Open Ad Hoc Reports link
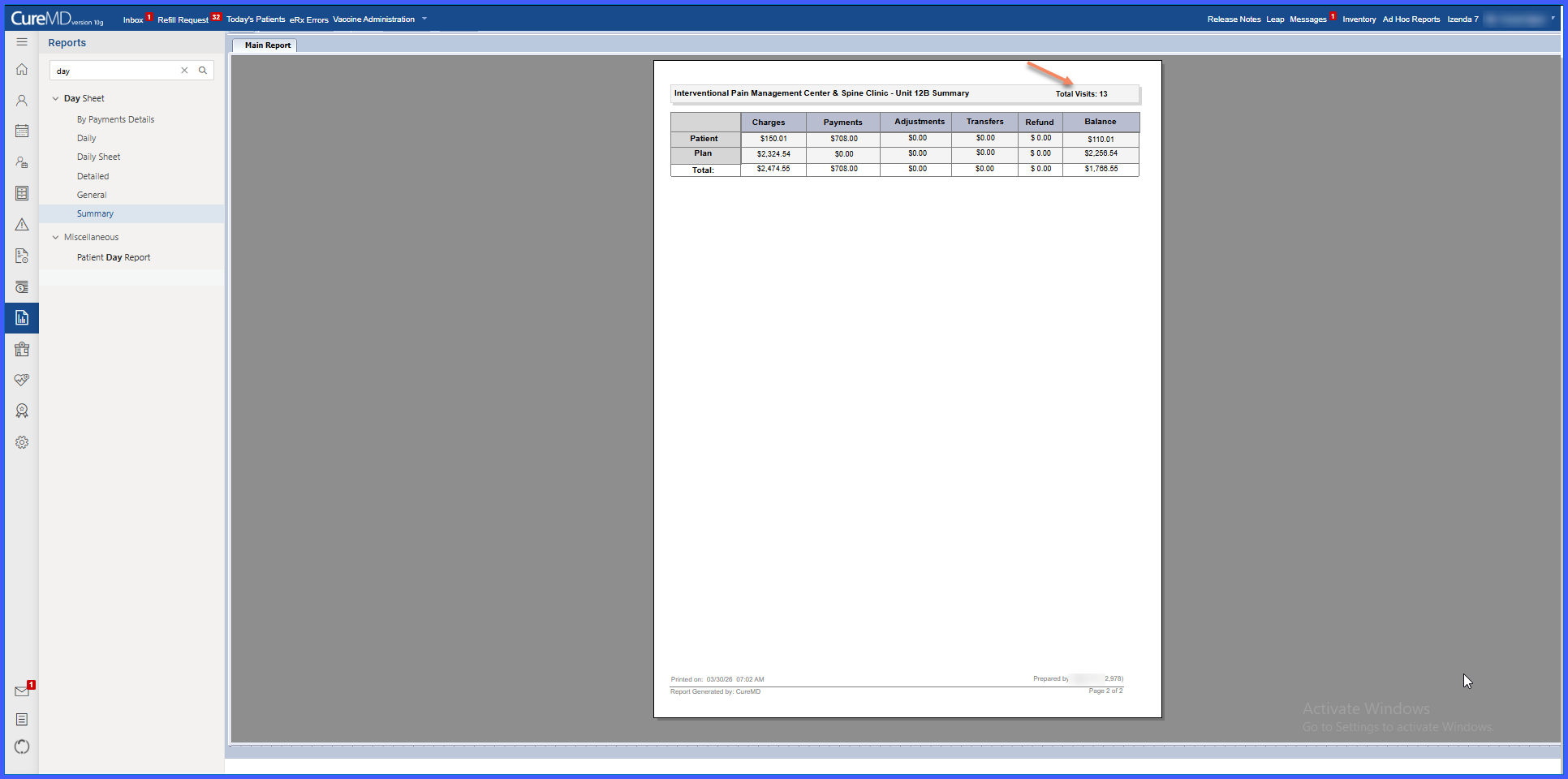 tap(1411, 19)
